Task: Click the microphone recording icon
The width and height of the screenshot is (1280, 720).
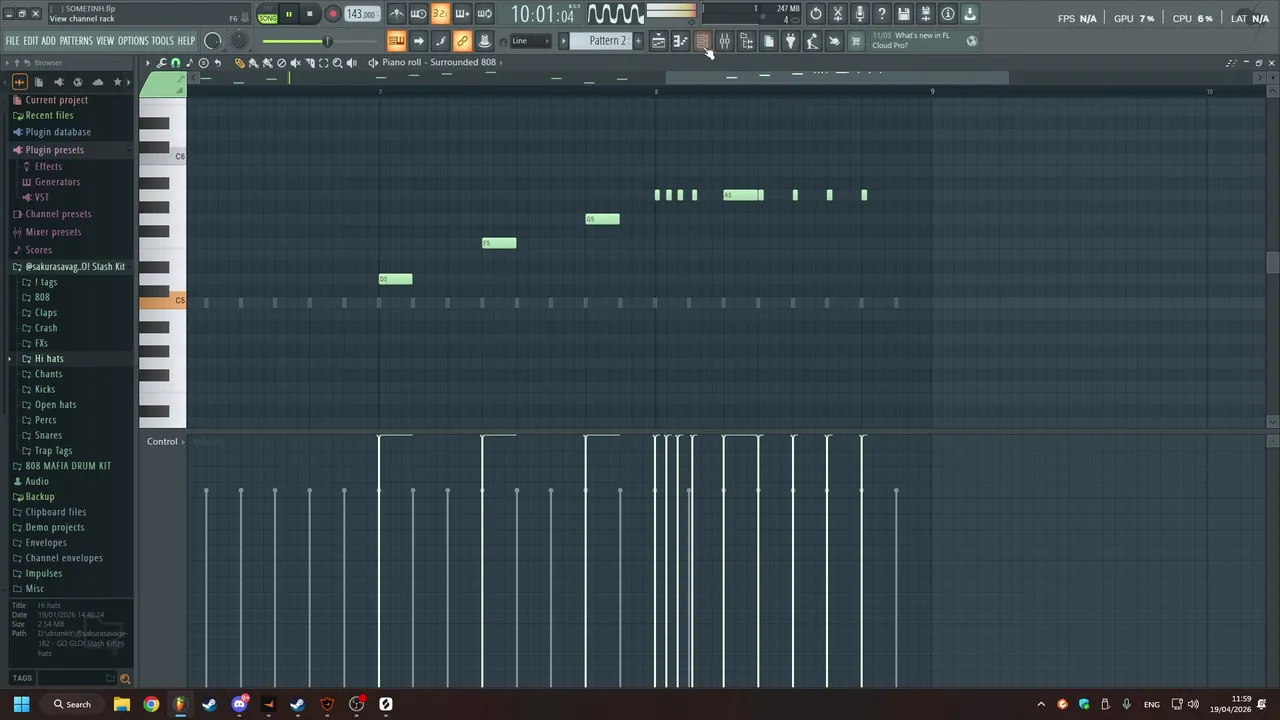Action: click(860, 14)
